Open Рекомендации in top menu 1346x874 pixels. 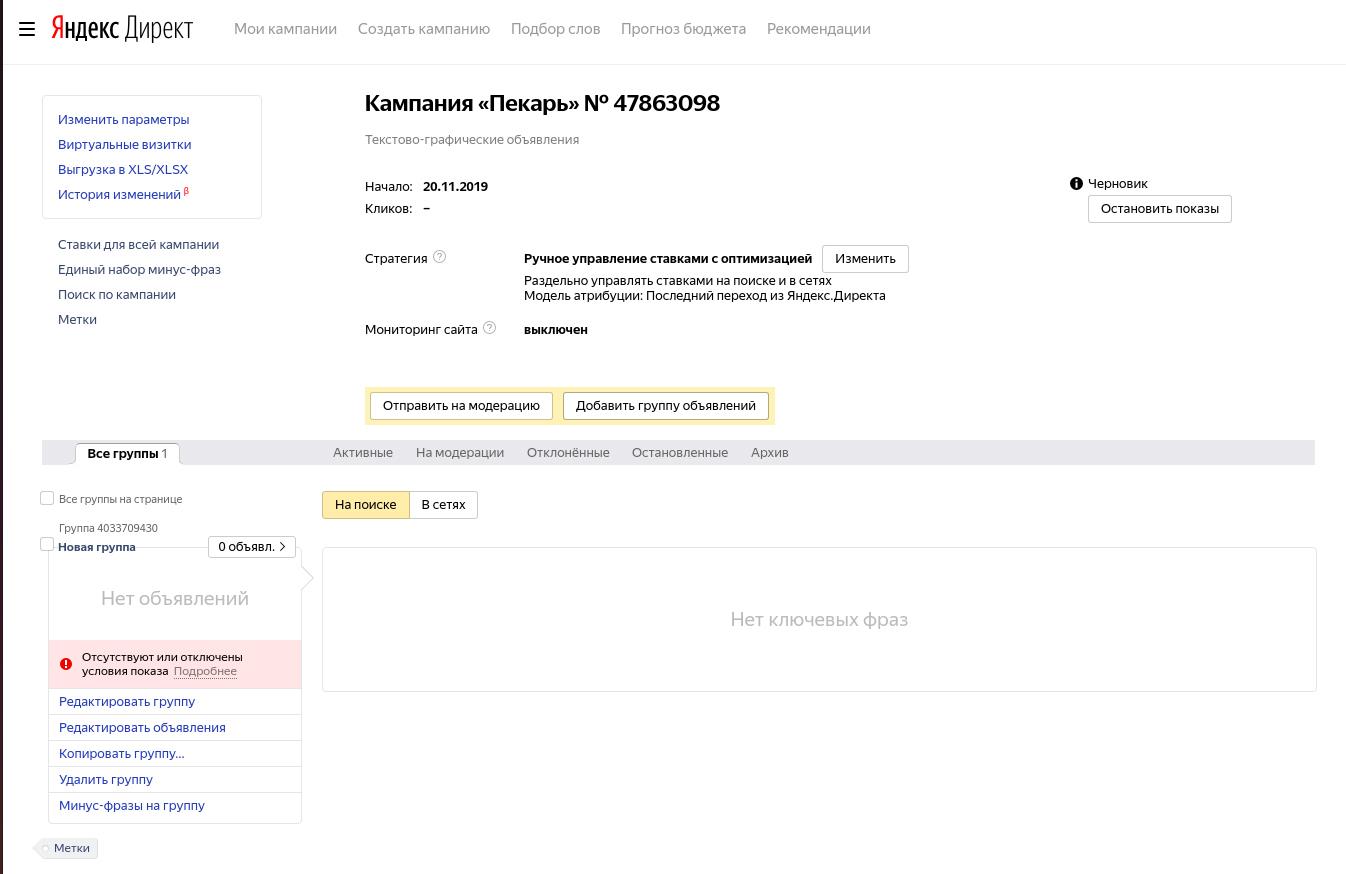[x=818, y=29]
